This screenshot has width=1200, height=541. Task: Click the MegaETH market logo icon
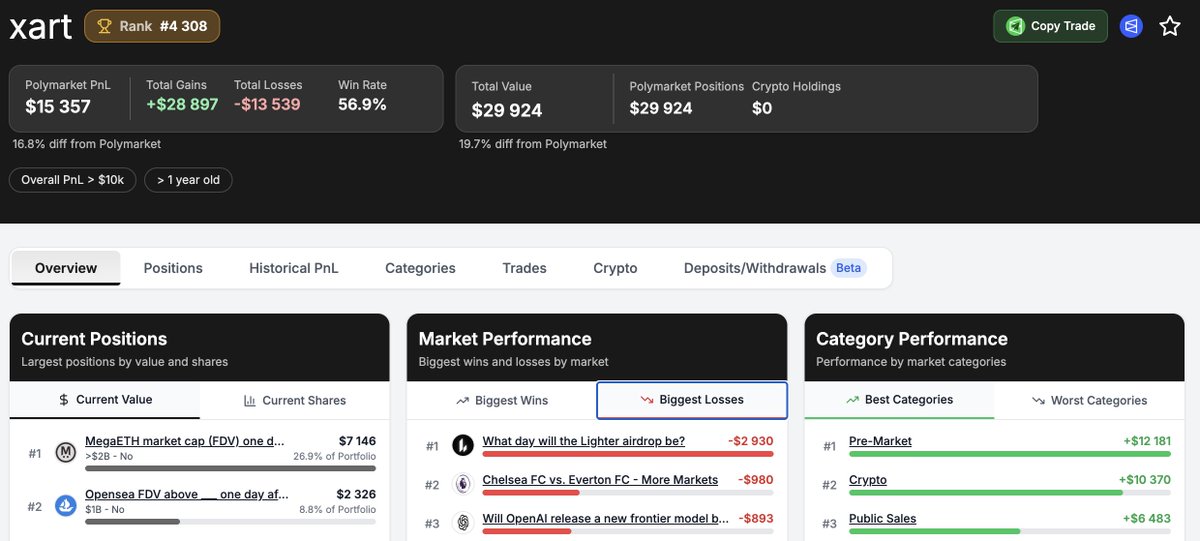click(x=66, y=453)
